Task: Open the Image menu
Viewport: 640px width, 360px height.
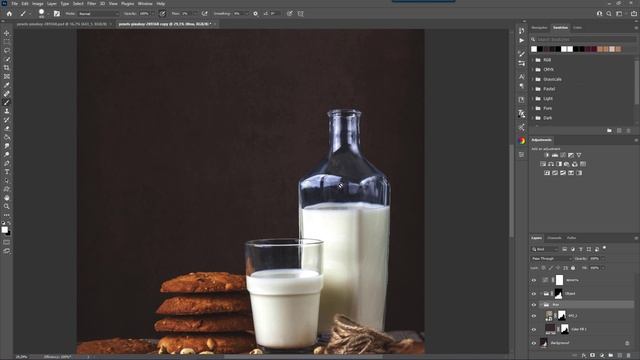Action: point(38,3)
